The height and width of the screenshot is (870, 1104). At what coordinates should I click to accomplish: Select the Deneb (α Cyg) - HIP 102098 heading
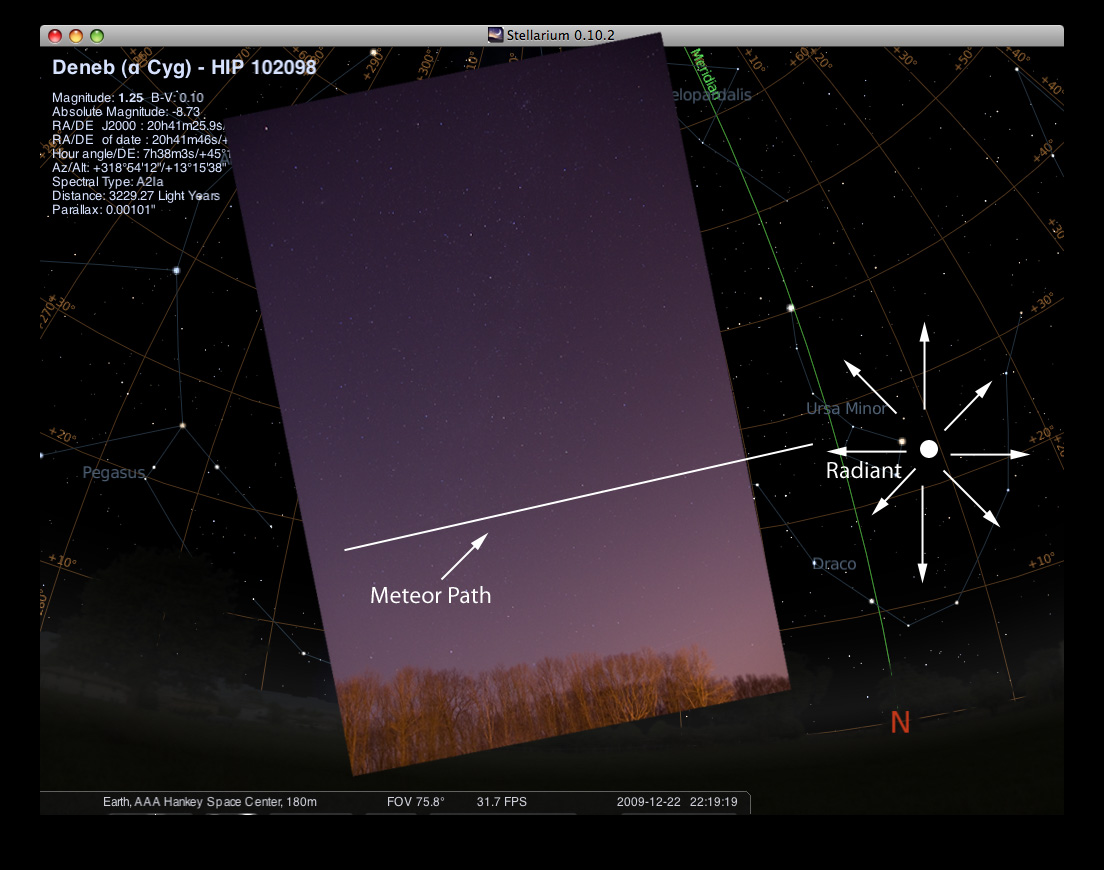(x=184, y=67)
